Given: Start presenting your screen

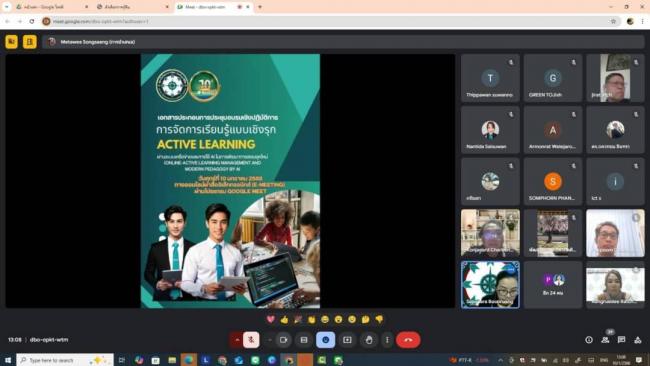Looking at the screenshot, I should coord(347,340).
